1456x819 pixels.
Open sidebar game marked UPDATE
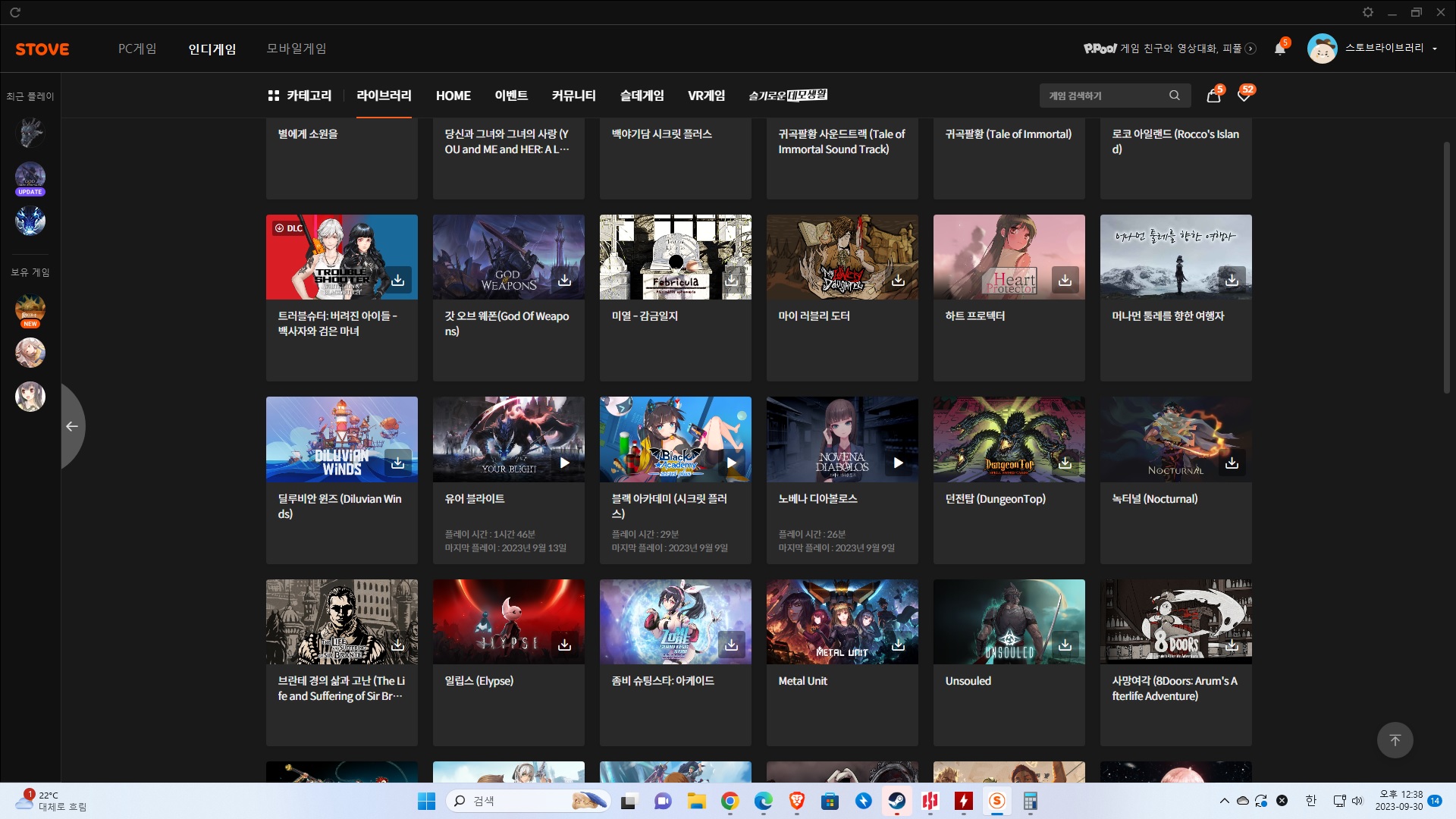click(30, 178)
